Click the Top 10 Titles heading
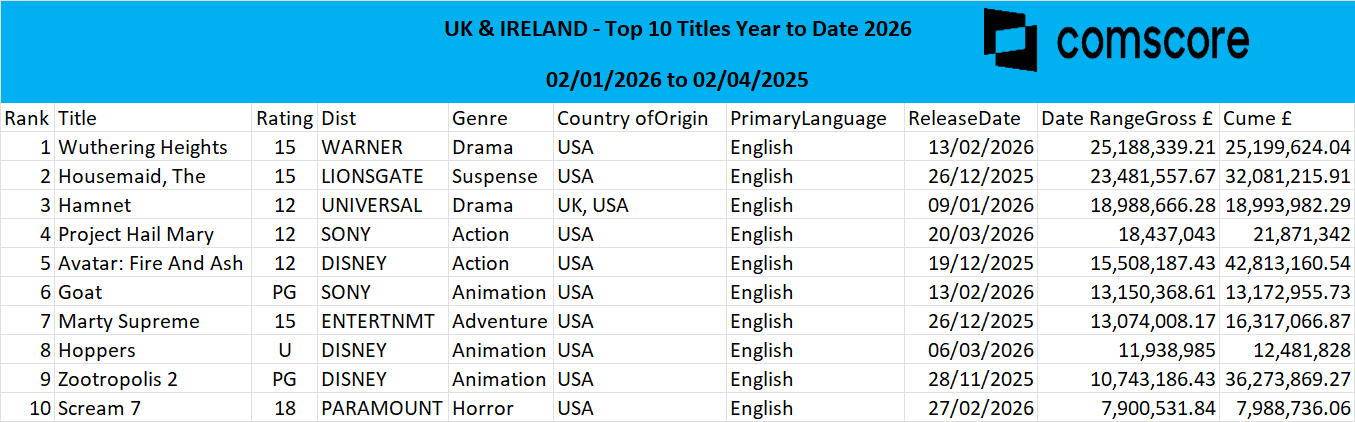The image size is (1355, 422). 678,29
